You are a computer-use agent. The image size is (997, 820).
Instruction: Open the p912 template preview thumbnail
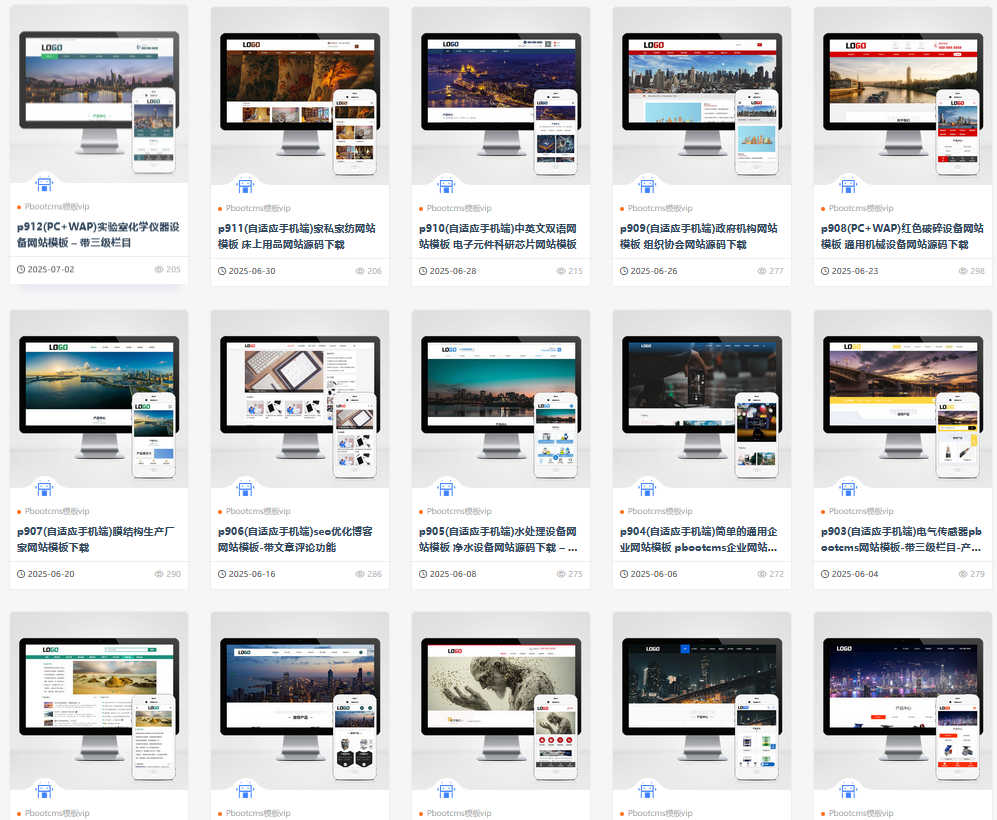[98, 95]
